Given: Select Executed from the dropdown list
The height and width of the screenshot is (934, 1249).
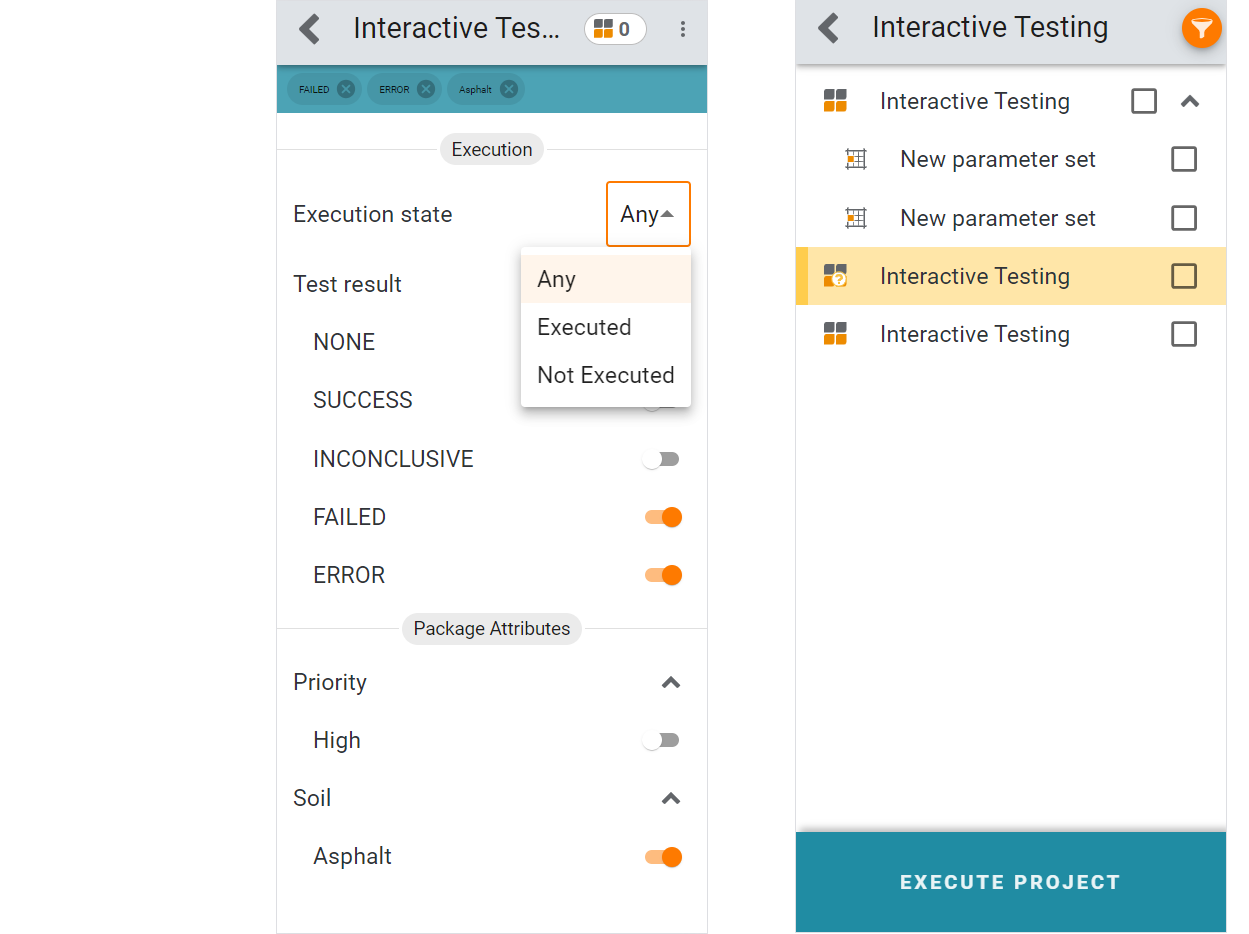Looking at the screenshot, I should coord(584,327).
